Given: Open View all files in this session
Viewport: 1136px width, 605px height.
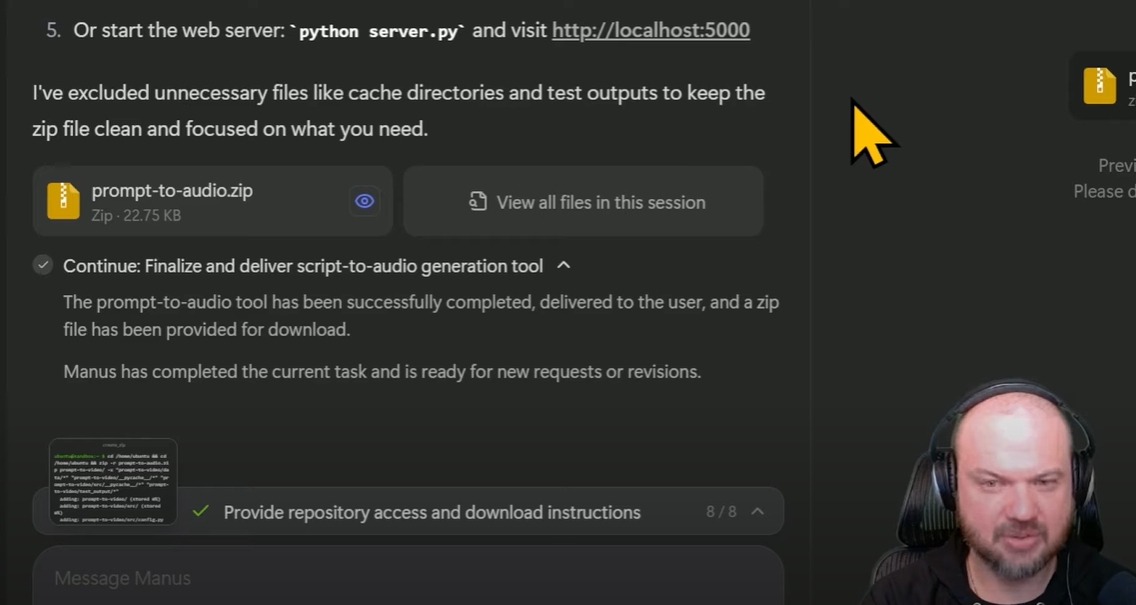Looking at the screenshot, I should point(583,201).
